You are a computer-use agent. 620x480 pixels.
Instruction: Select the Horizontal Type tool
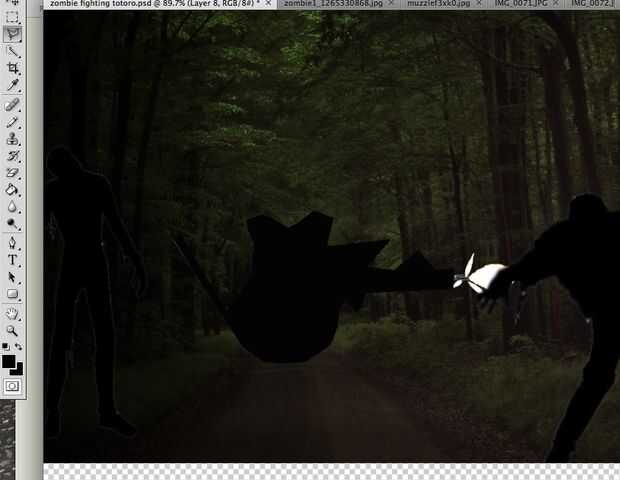[12, 260]
